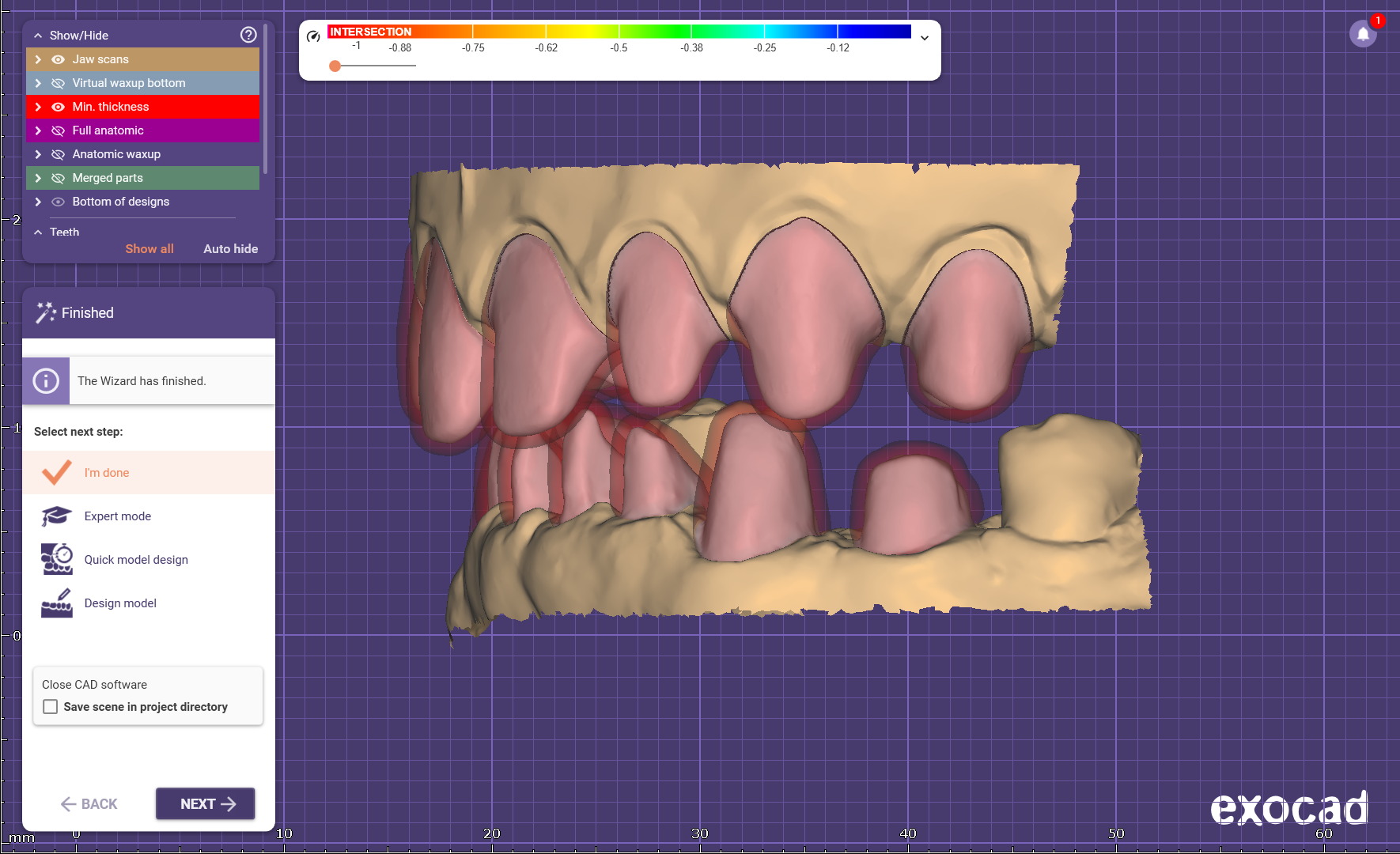This screenshot has height=854, width=1400.
Task: Open the intersection color scale dropdown
Action: coord(925,38)
